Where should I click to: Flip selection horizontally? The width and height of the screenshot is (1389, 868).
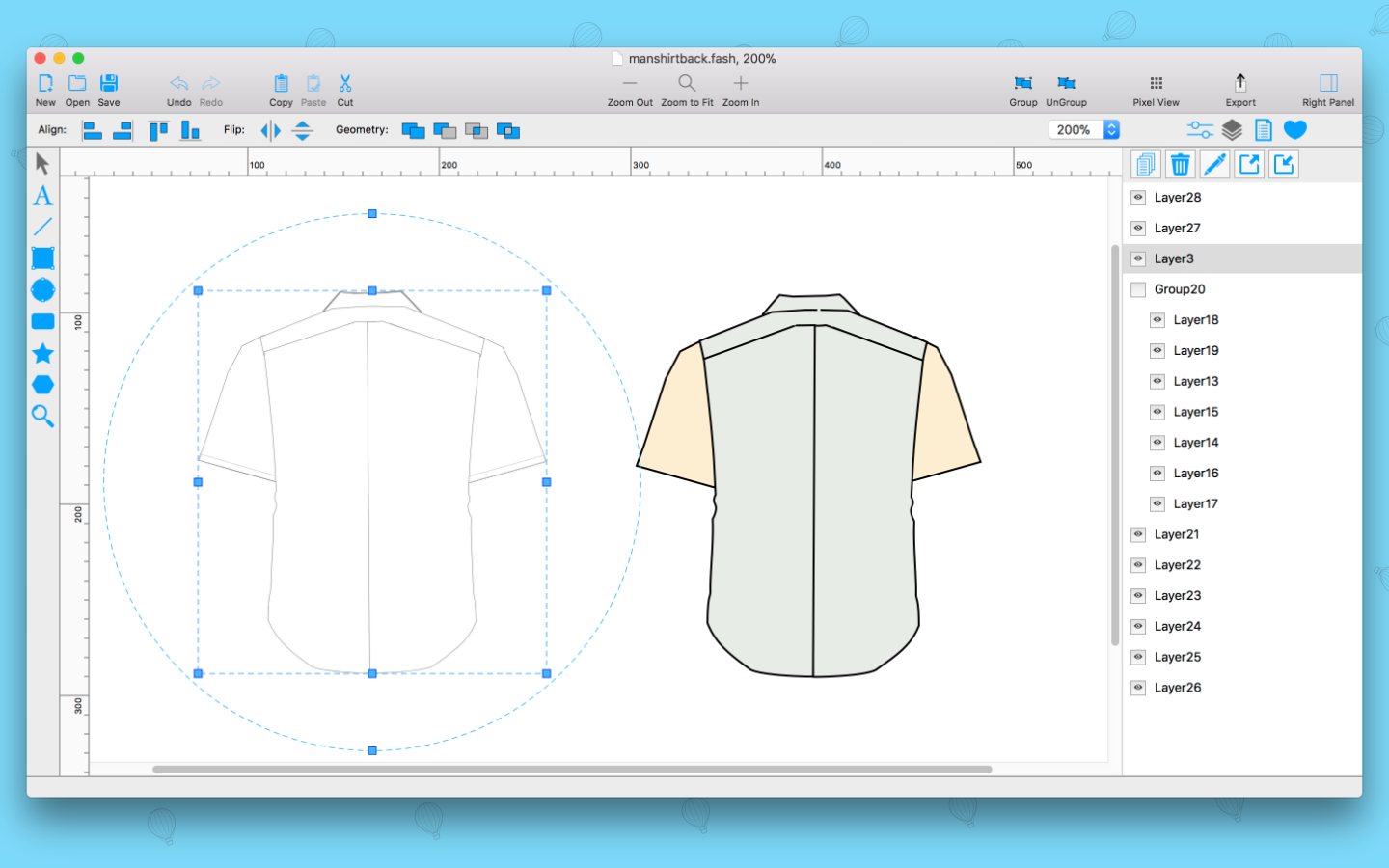pyautogui.click(x=270, y=130)
